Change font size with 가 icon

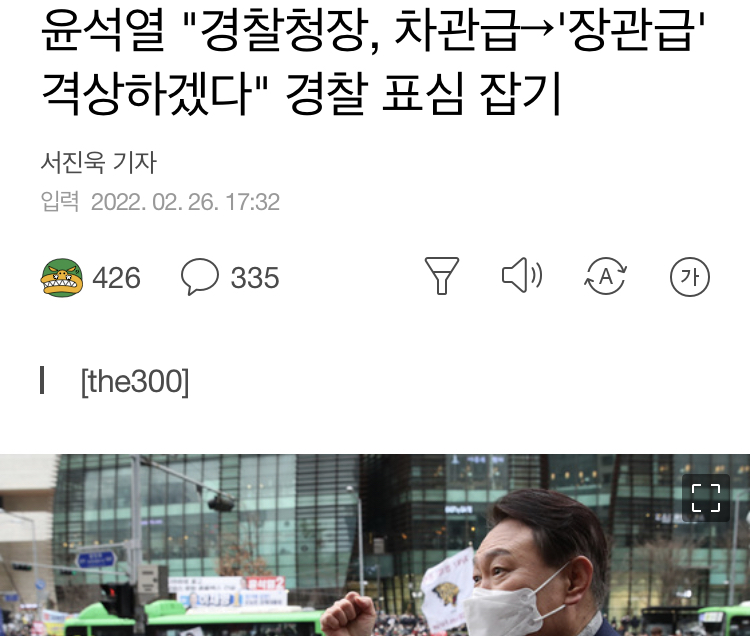tap(690, 277)
